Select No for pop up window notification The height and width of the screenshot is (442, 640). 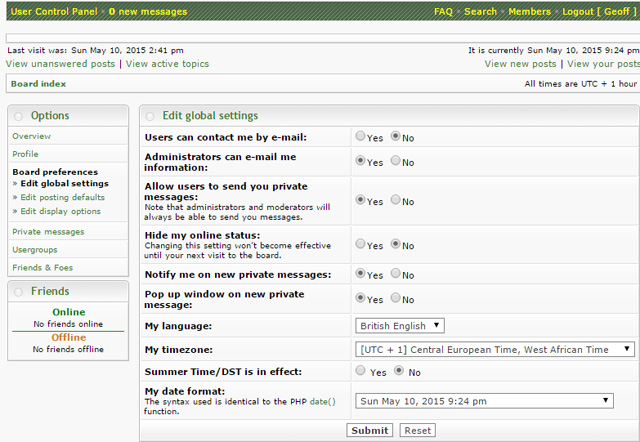pyautogui.click(x=396, y=299)
